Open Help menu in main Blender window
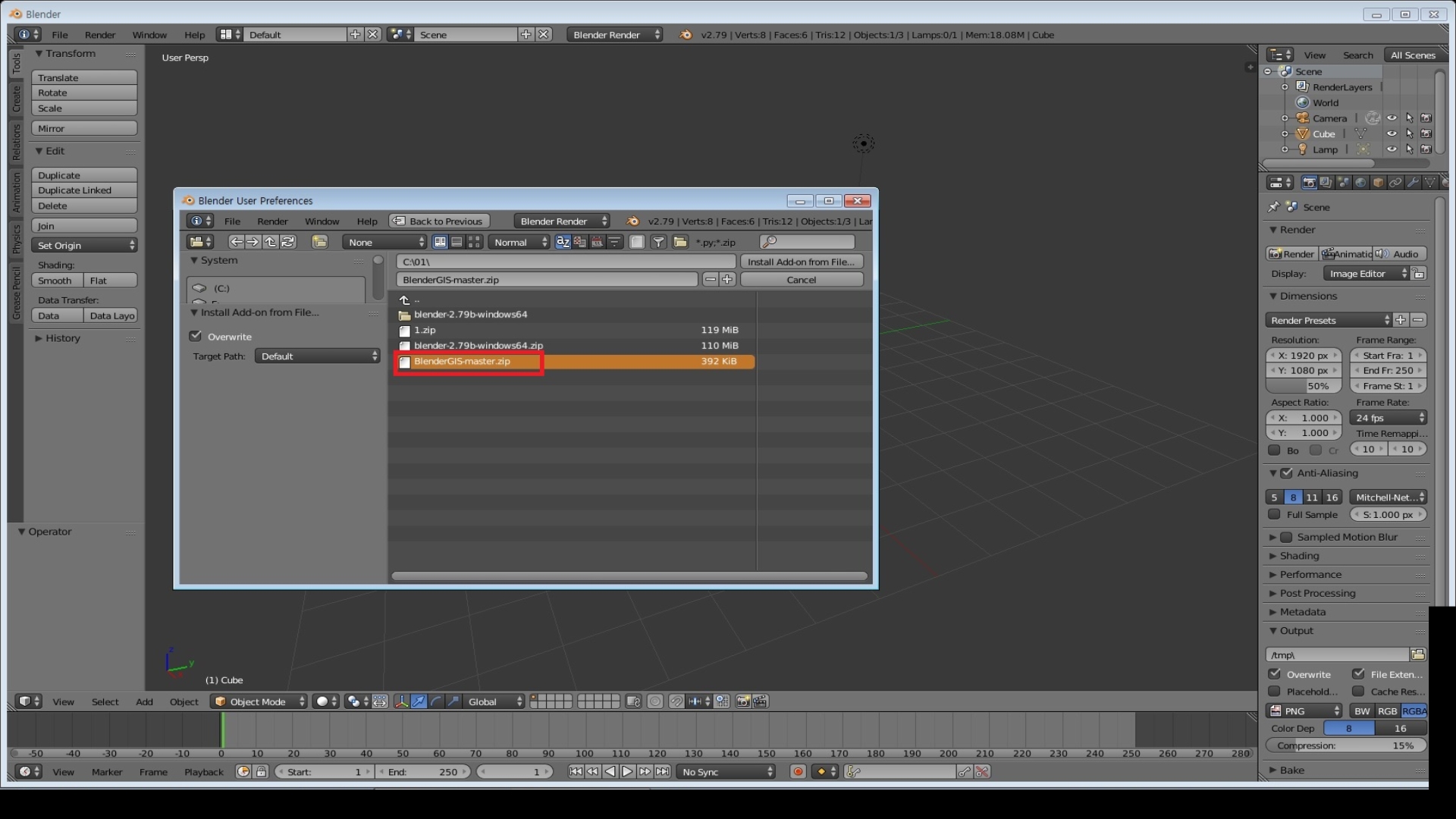 (194, 35)
